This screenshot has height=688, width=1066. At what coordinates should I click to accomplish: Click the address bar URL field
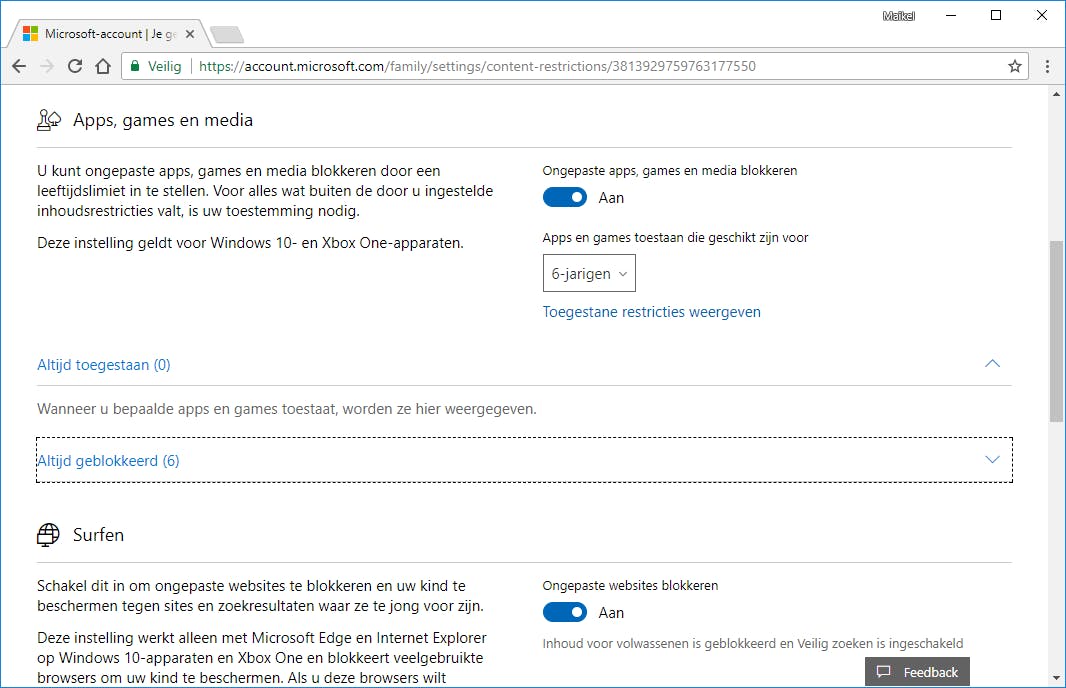(x=575, y=66)
